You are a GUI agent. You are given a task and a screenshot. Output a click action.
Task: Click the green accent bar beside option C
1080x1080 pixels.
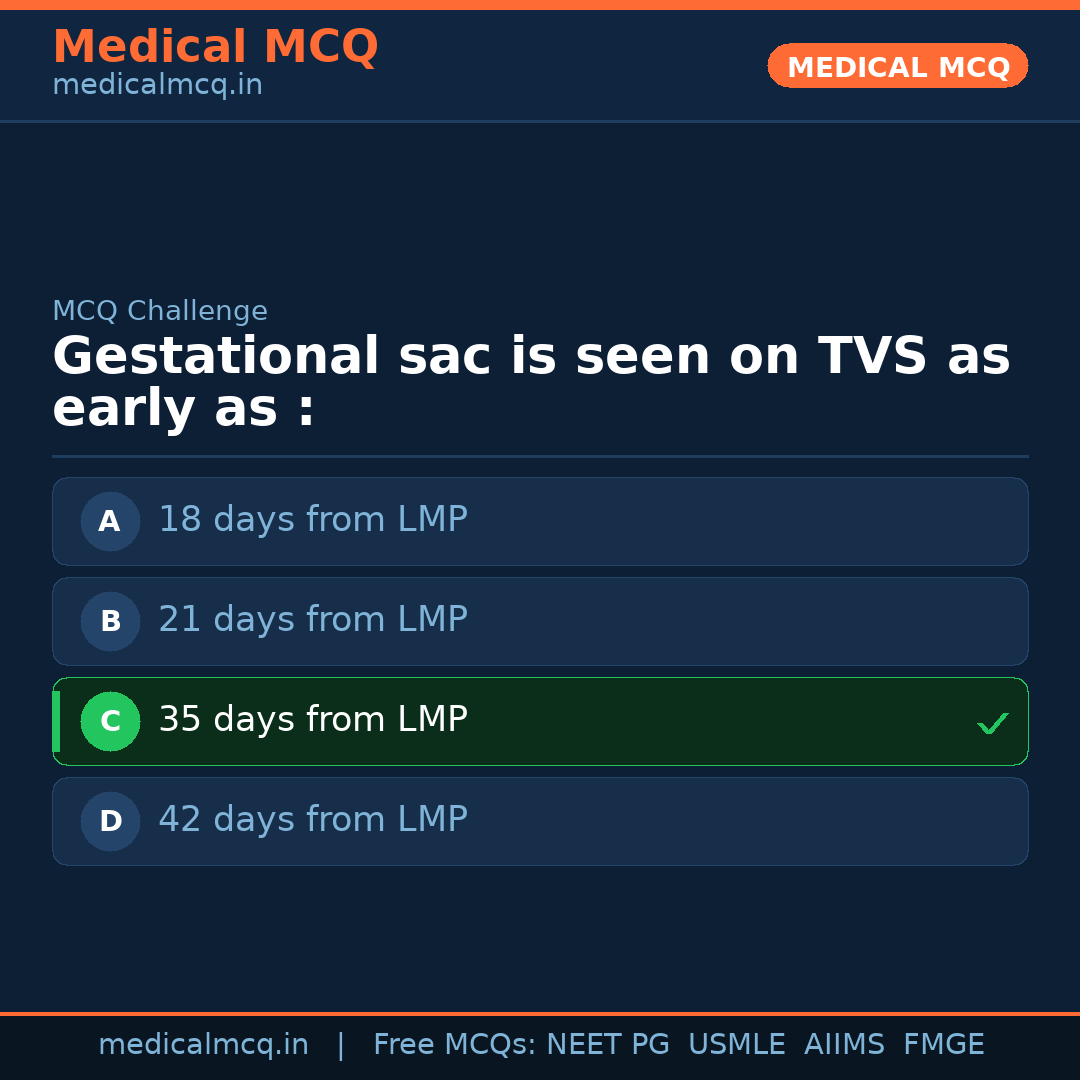(x=56, y=721)
